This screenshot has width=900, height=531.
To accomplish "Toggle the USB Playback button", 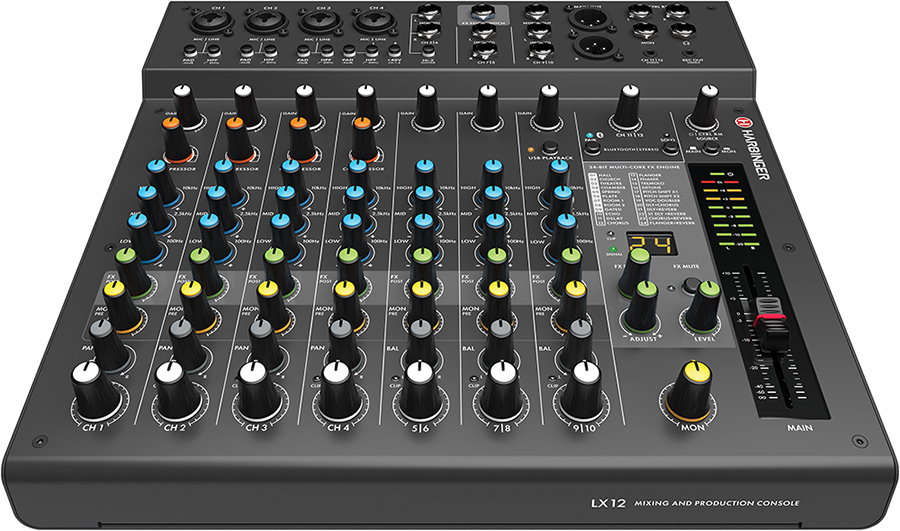I will [x=549, y=148].
